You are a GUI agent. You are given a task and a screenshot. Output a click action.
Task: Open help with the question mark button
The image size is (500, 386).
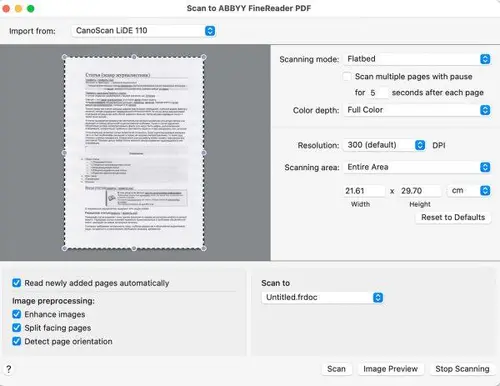tap(9, 369)
